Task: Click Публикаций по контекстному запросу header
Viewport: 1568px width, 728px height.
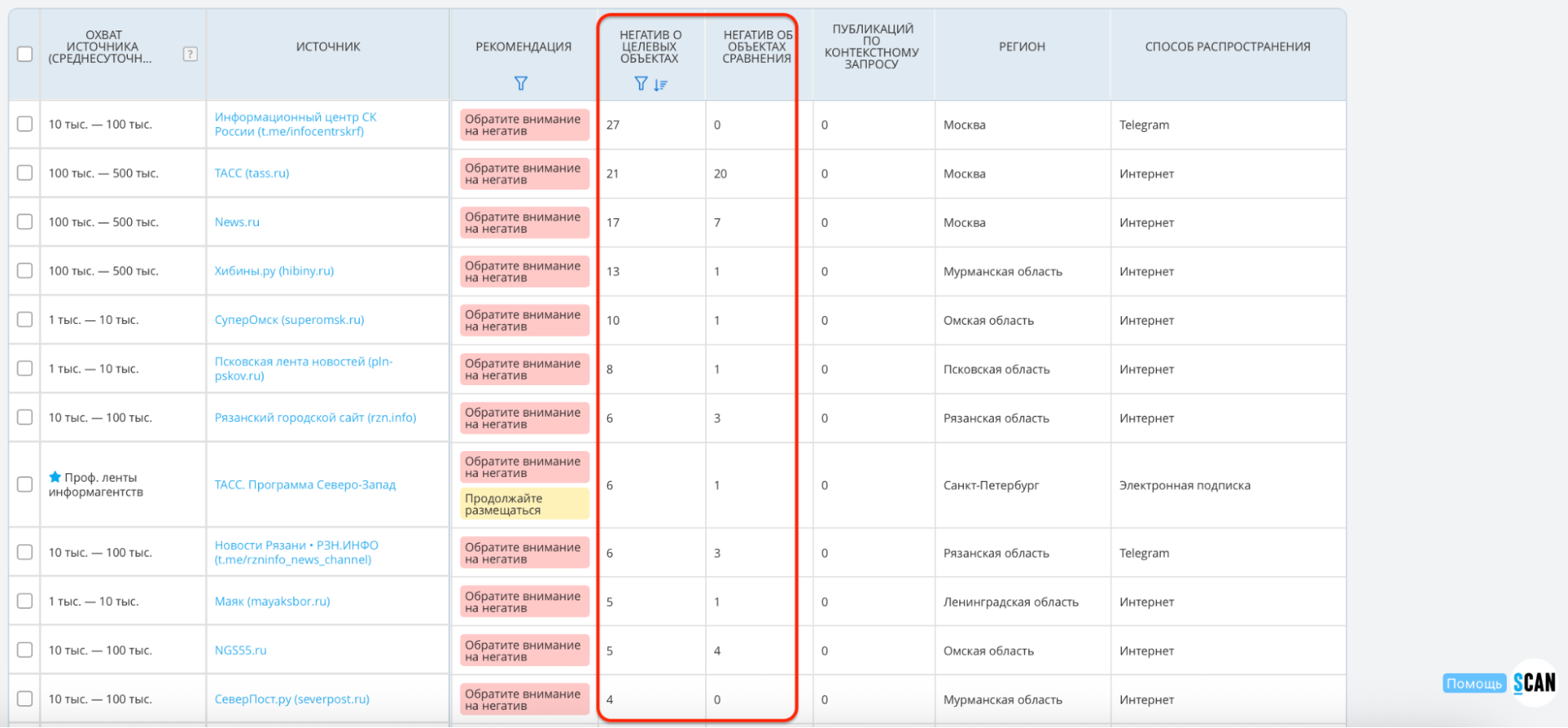Action: [x=871, y=47]
